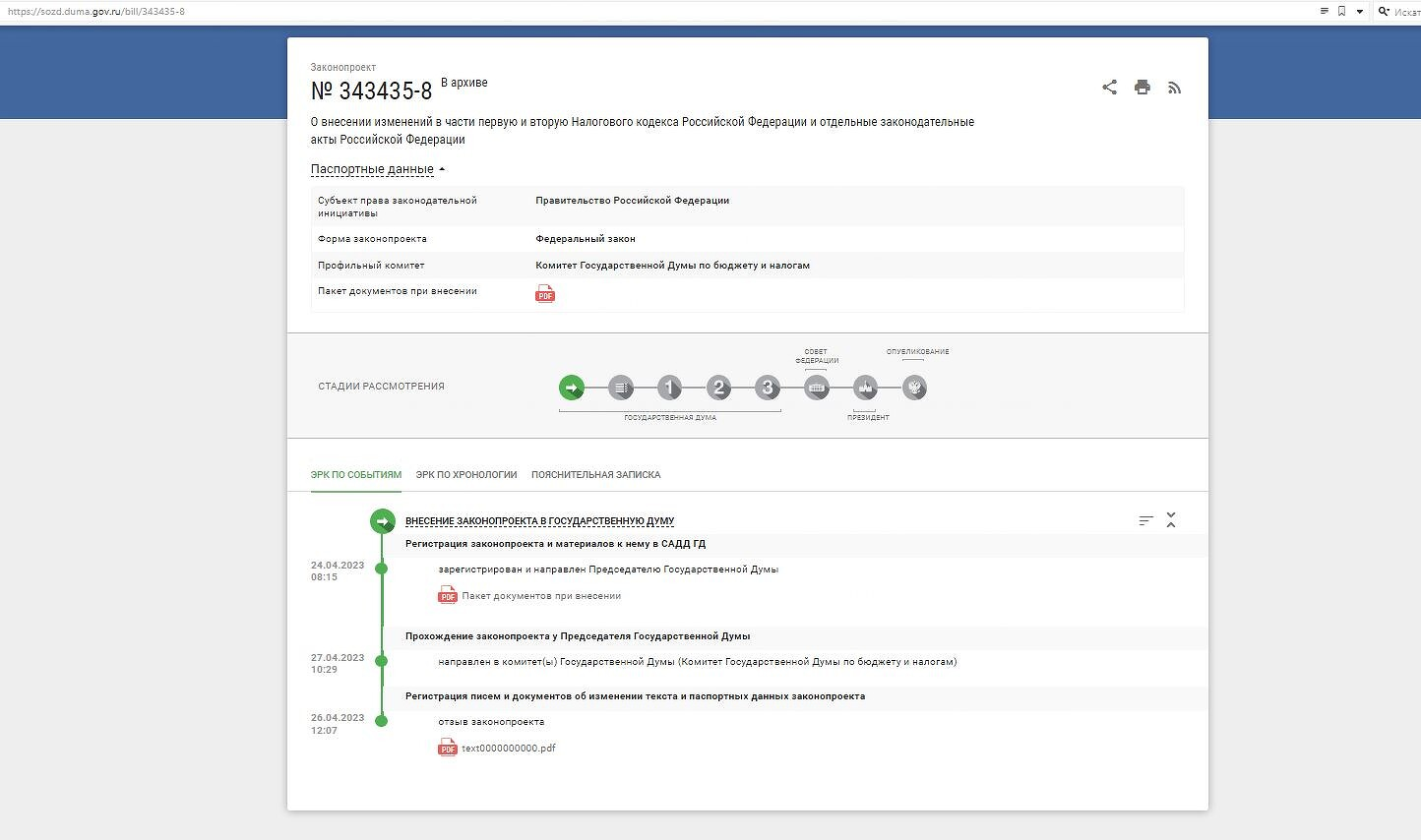
Task: Click the Federation Council stage icon
Action: coord(817,388)
